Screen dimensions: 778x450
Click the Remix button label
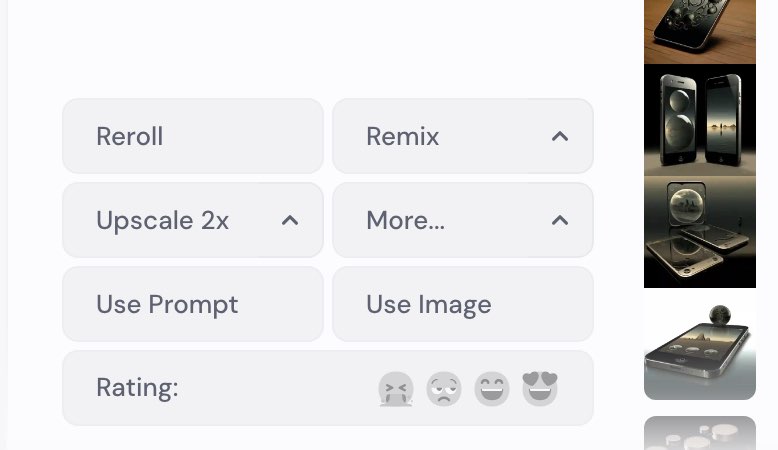point(403,136)
